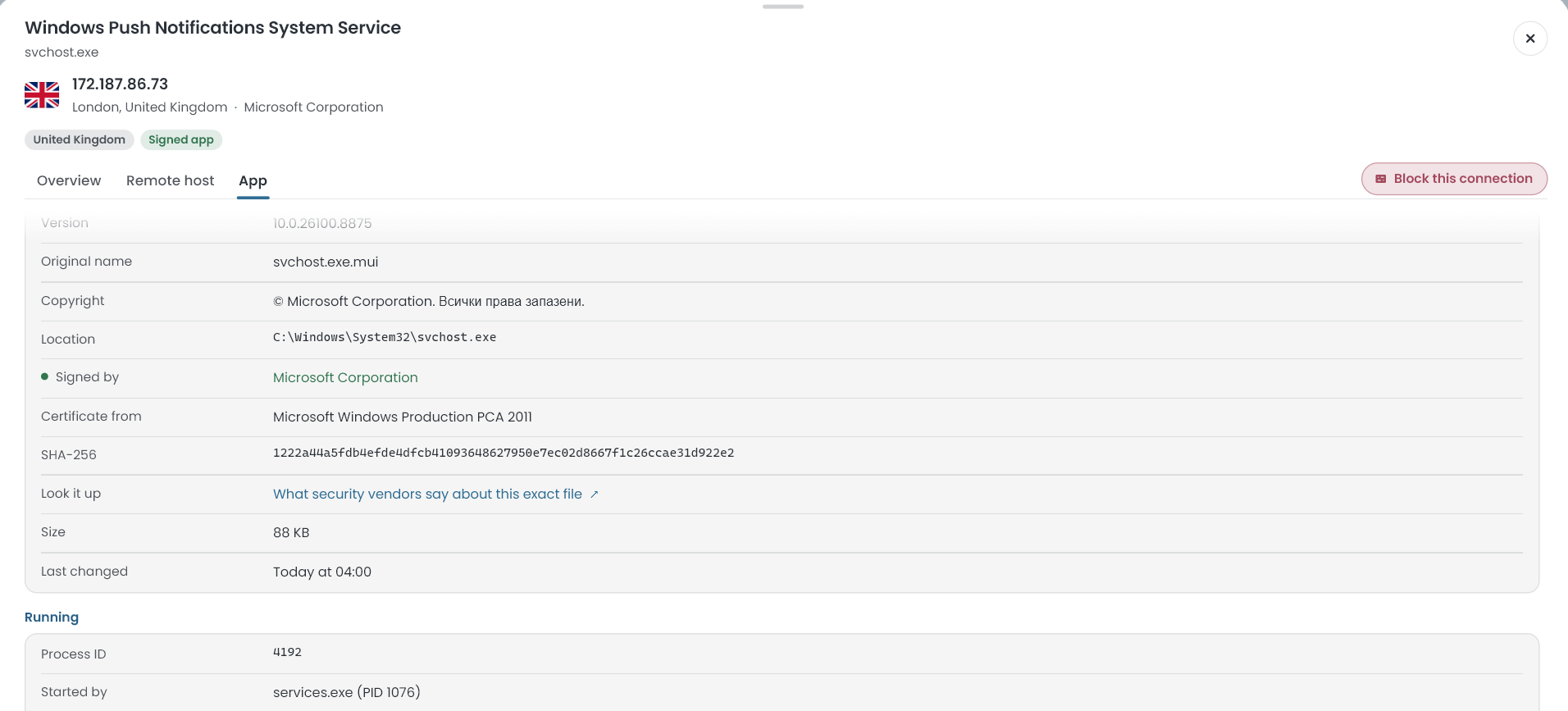Block this connection
Screen dimensions: 1568x711
pyautogui.click(x=1454, y=179)
